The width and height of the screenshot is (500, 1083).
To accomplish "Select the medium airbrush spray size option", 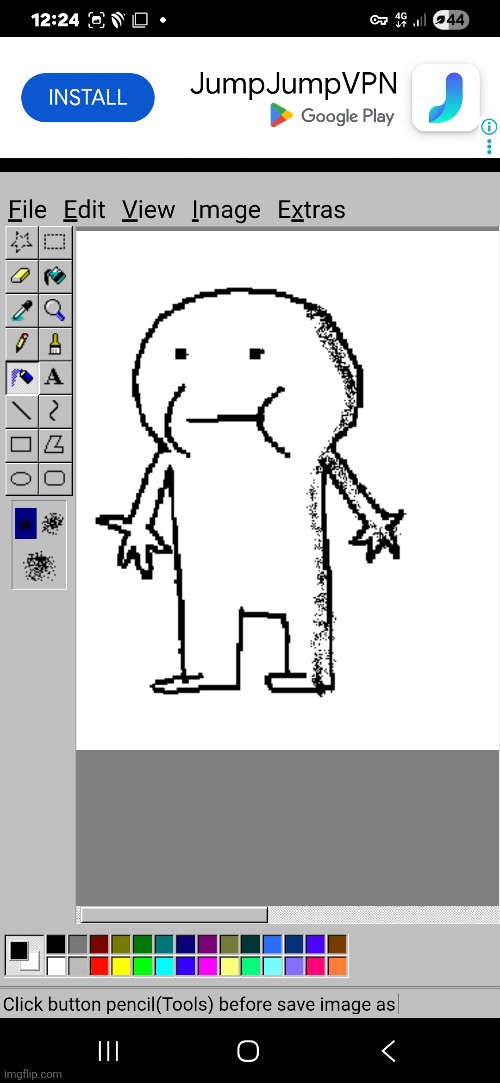I will point(52,524).
